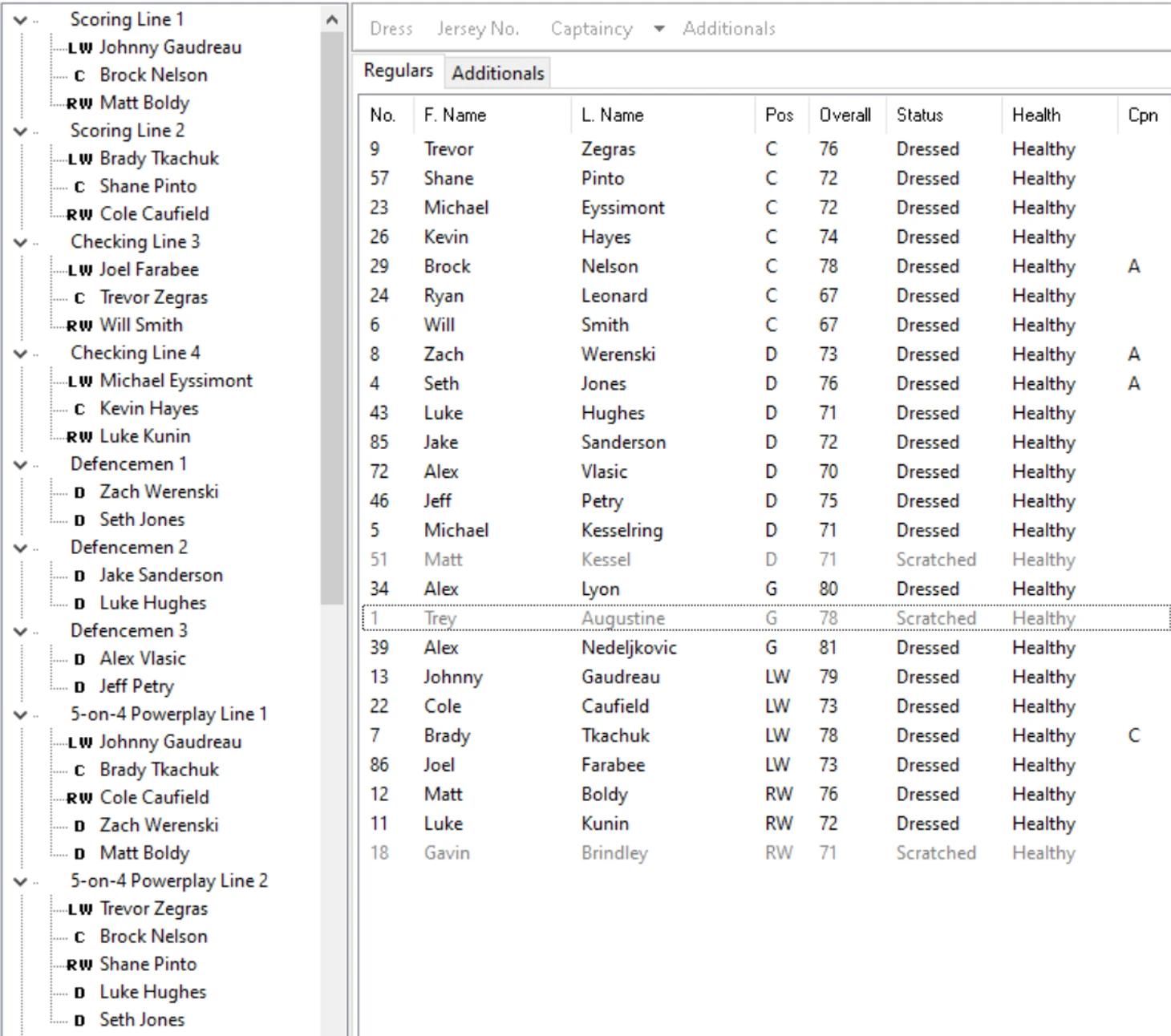
Task: Click the RW icon beside Will Smith
Action: click(x=80, y=326)
